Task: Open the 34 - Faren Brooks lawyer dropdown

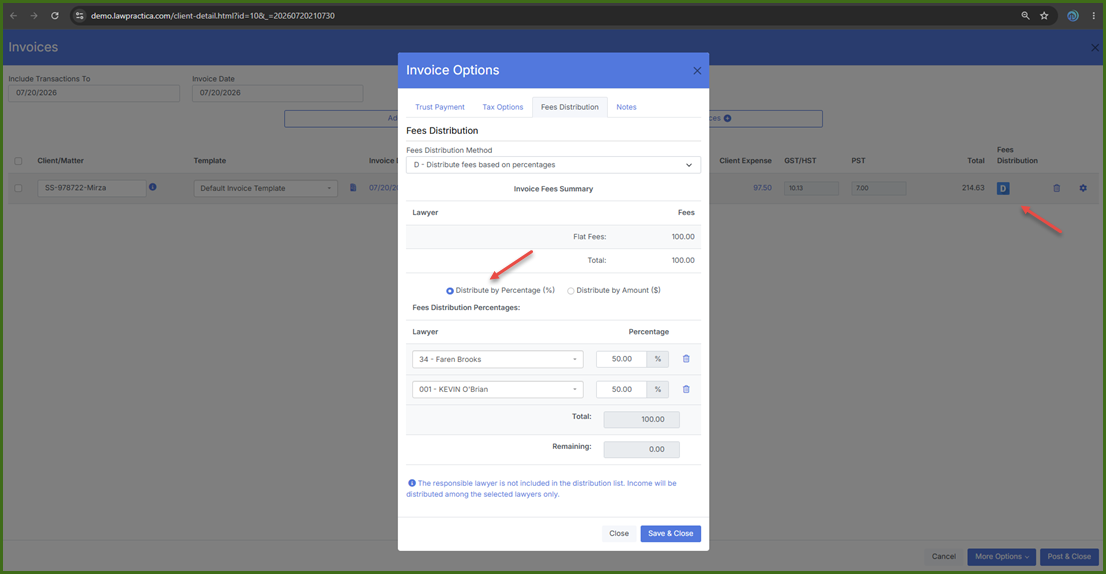Action: point(497,359)
